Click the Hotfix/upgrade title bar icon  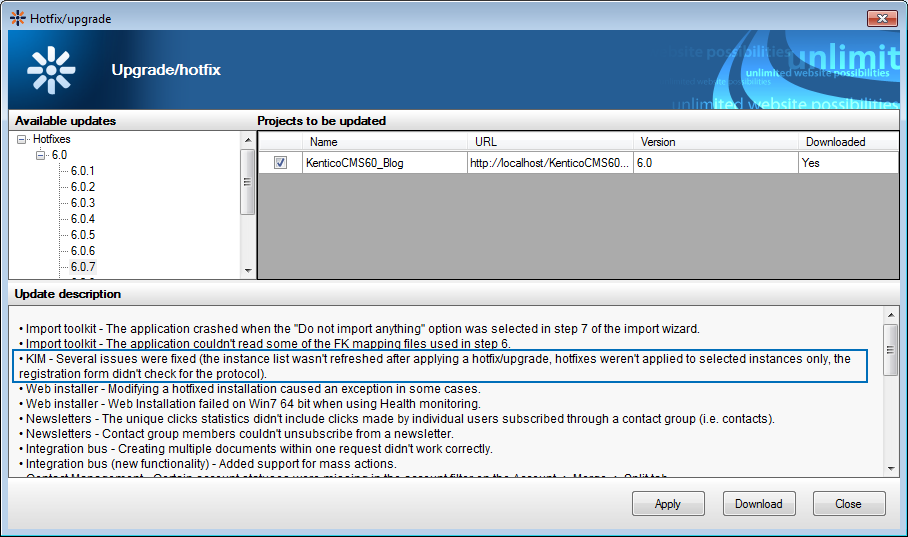click(x=17, y=18)
